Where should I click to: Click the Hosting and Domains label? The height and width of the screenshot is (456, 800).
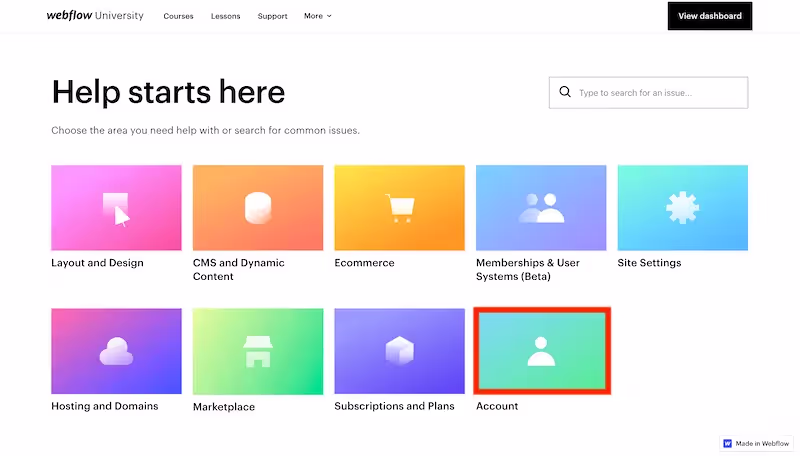click(105, 406)
